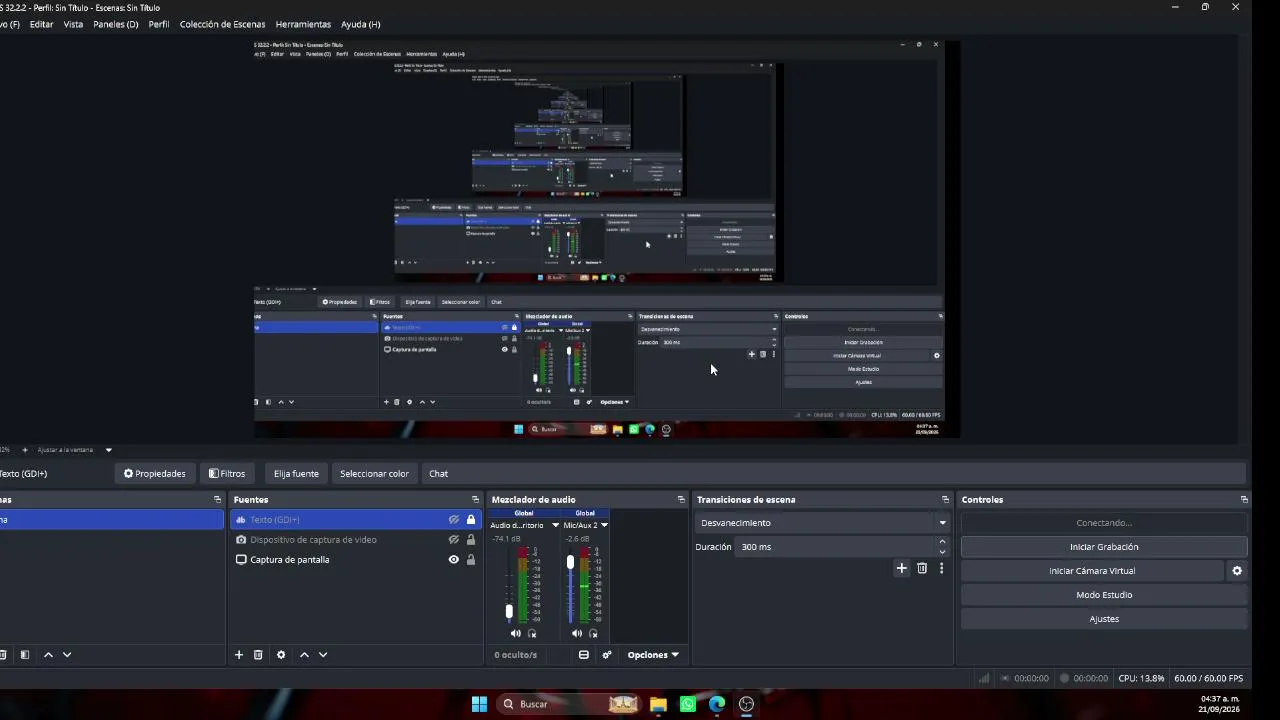This screenshot has height=720, width=1280.
Task: Remove scene transition with trash icon
Action: point(922,568)
